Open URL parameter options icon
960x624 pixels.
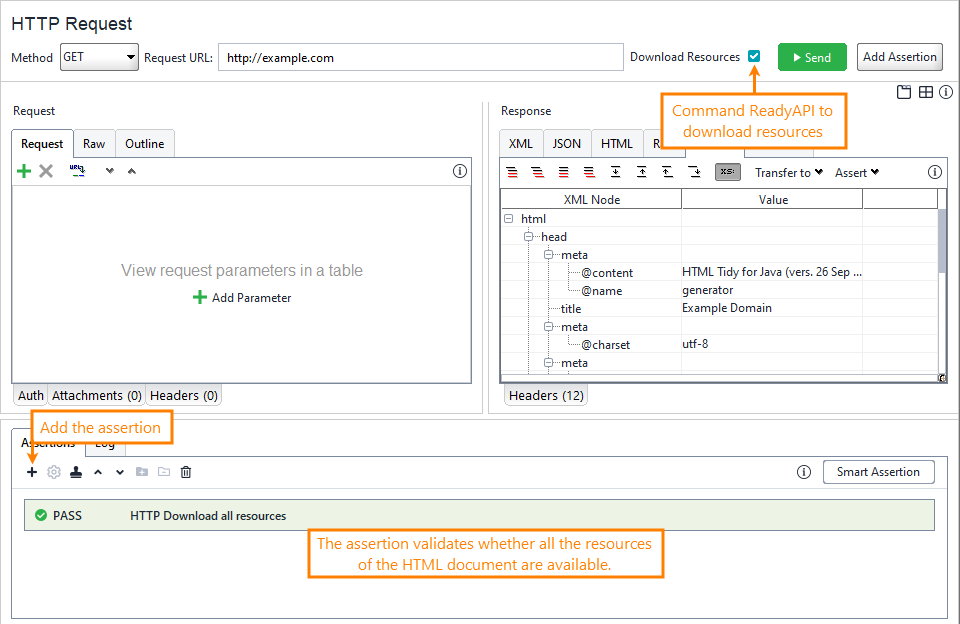coord(78,170)
